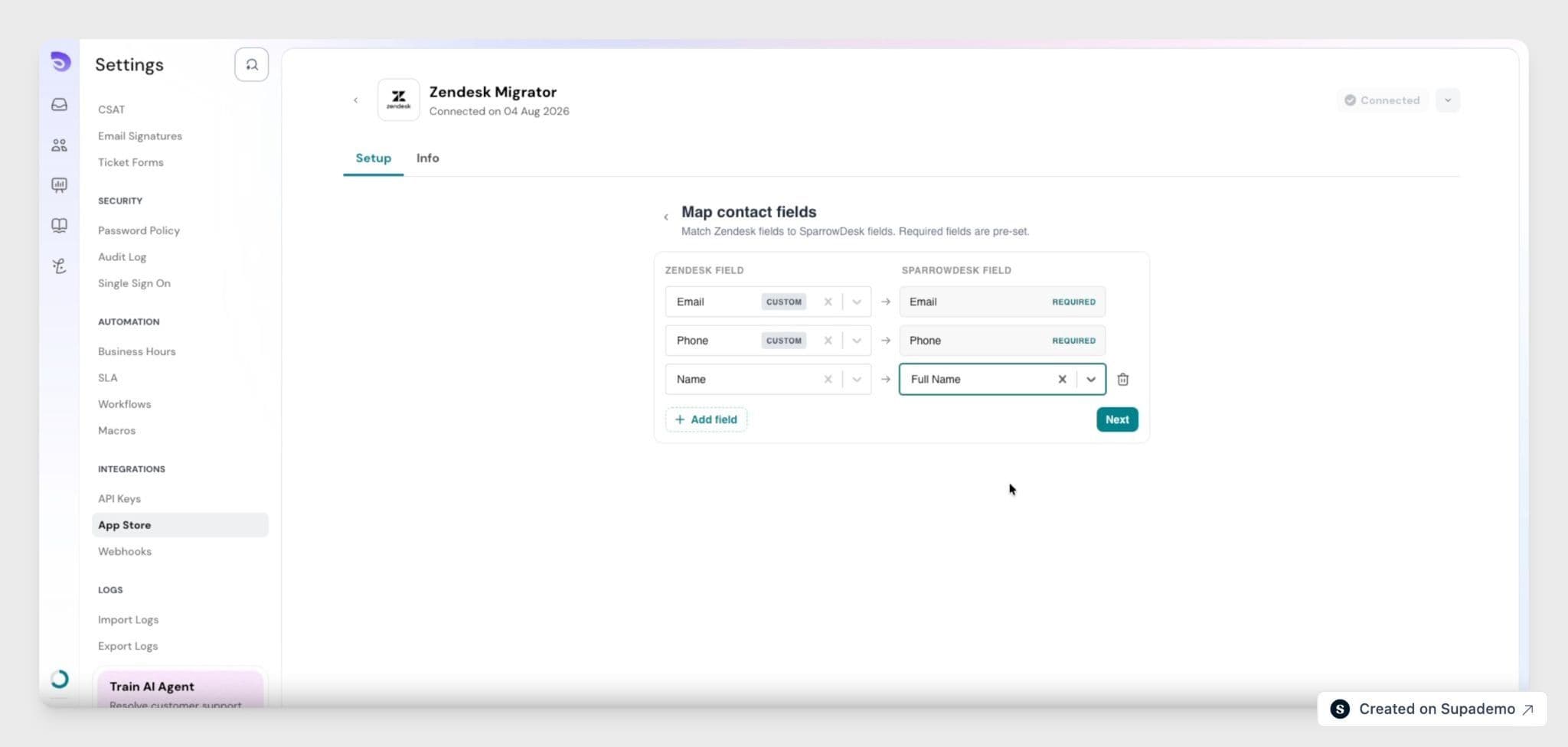Click the SparrowDesk Phone required field
Viewport: 1568px width, 747px height.
(x=1002, y=341)
